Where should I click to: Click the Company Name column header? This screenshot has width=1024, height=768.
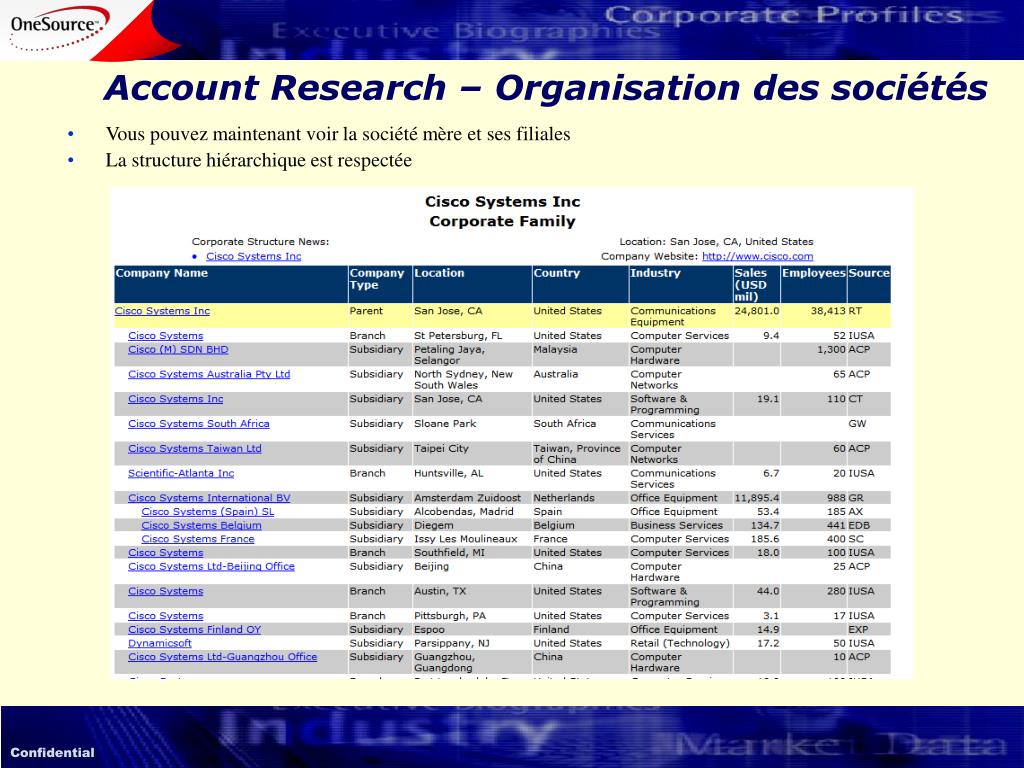click(x=231, y=284)
